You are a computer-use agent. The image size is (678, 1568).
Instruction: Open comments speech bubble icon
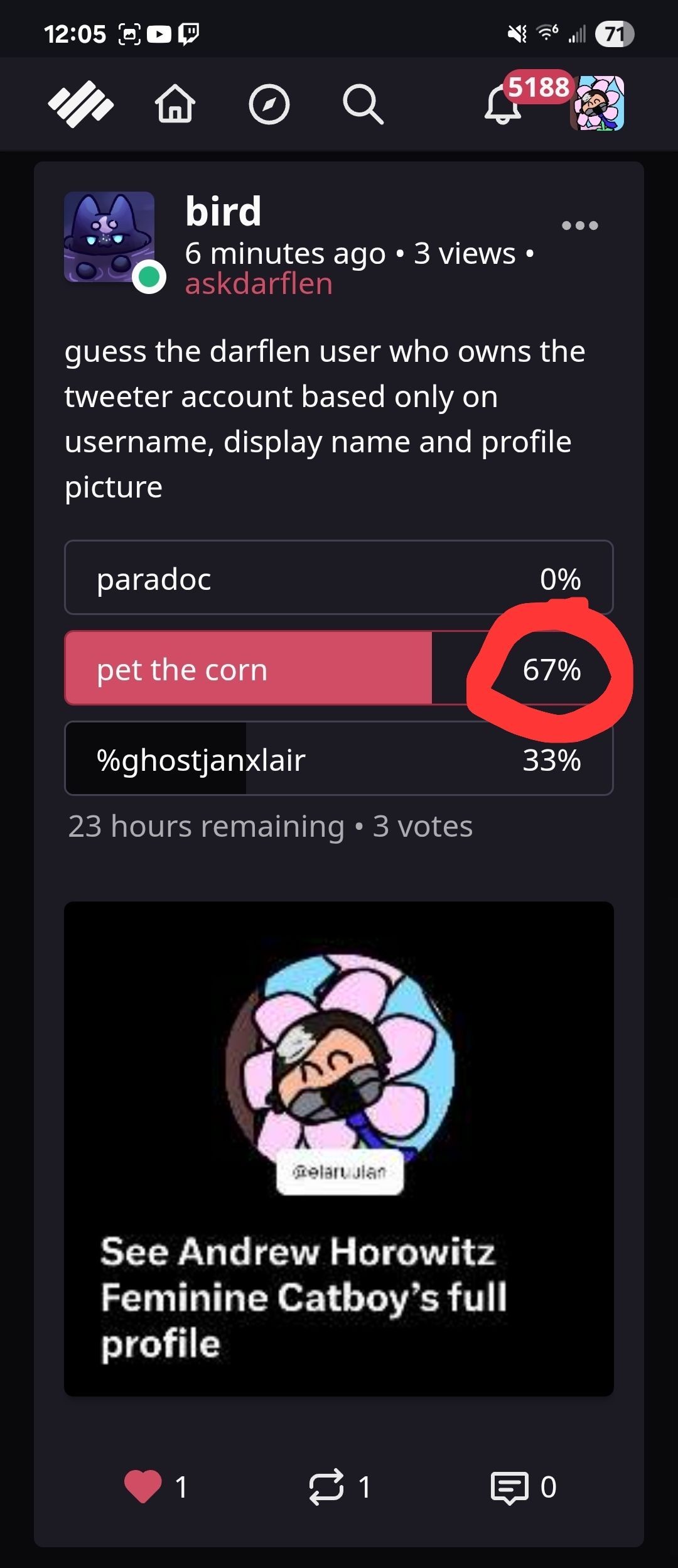(509, 1488)
